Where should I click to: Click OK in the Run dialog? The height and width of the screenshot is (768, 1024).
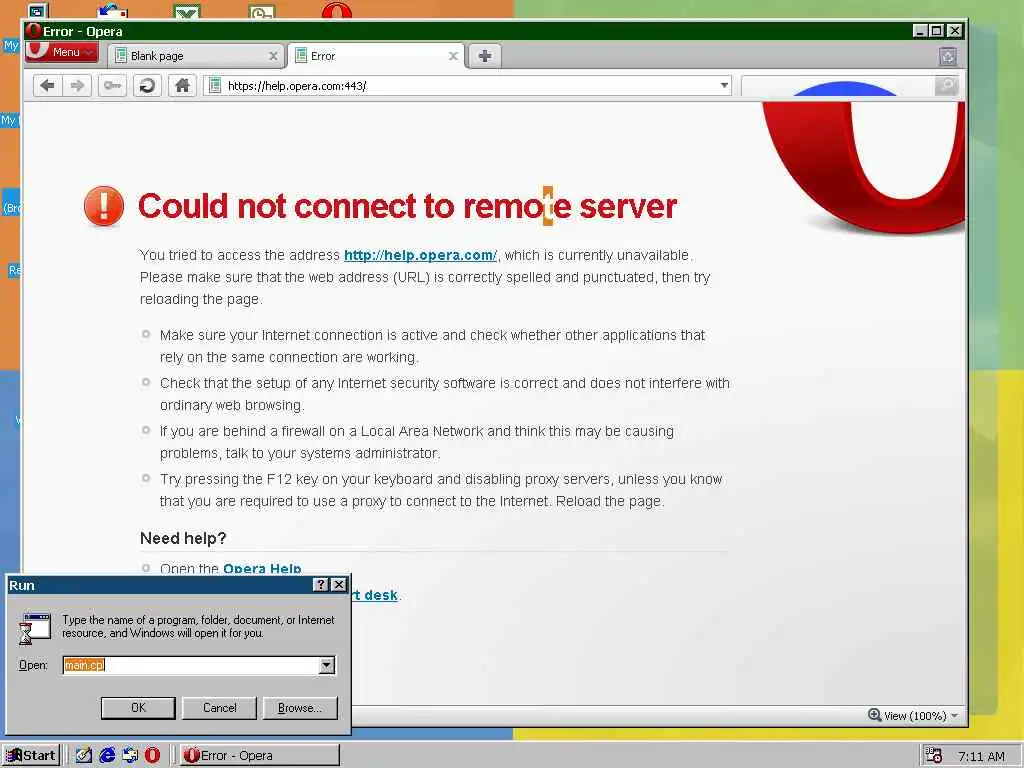(x=138, y=708)
